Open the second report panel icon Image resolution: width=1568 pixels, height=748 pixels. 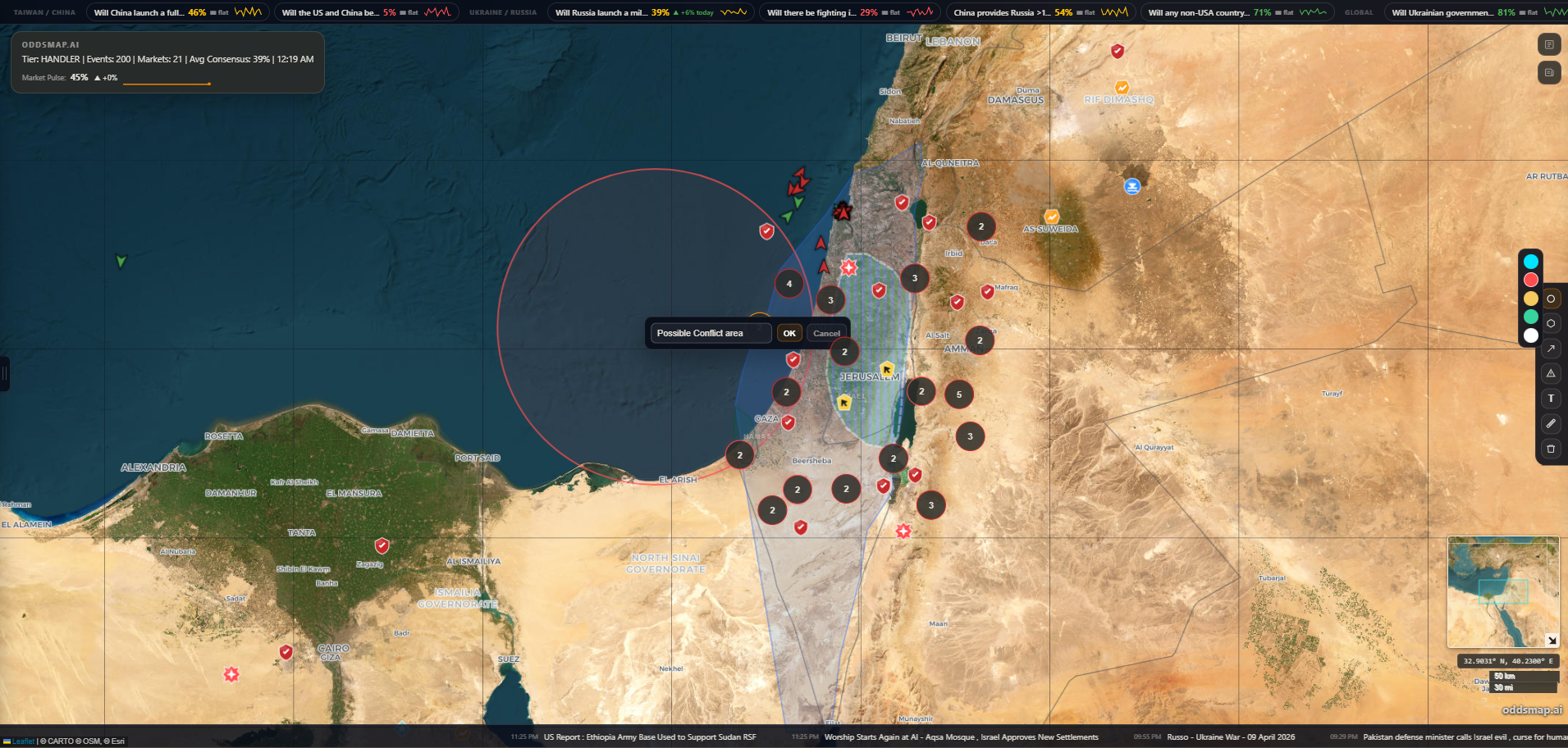(1548, 73)
